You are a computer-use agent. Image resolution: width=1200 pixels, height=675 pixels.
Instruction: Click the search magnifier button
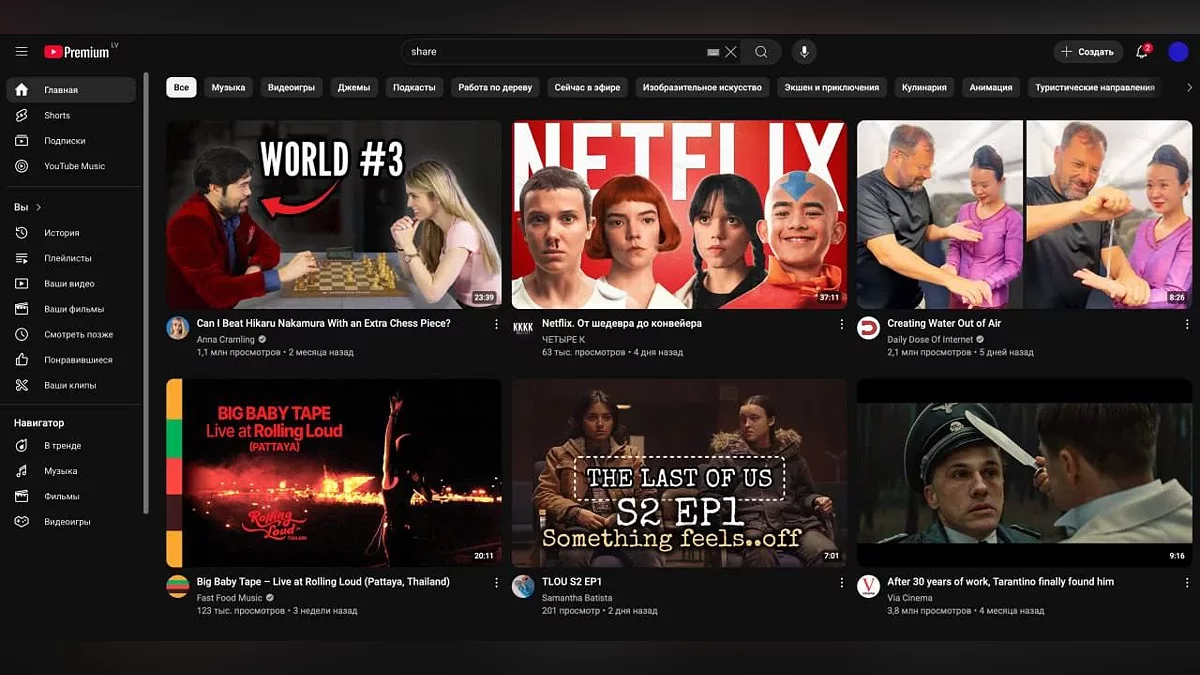coord(761,52)
